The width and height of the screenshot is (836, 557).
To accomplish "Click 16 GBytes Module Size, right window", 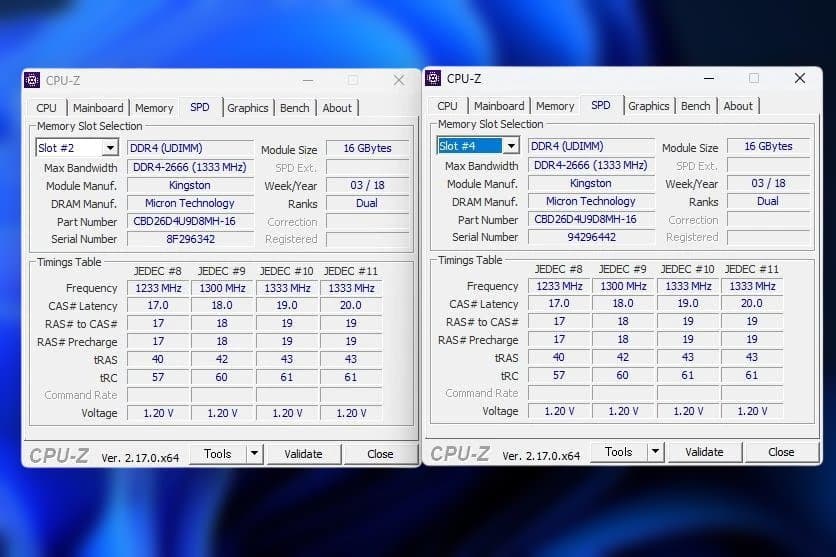I will pos(768,146).
